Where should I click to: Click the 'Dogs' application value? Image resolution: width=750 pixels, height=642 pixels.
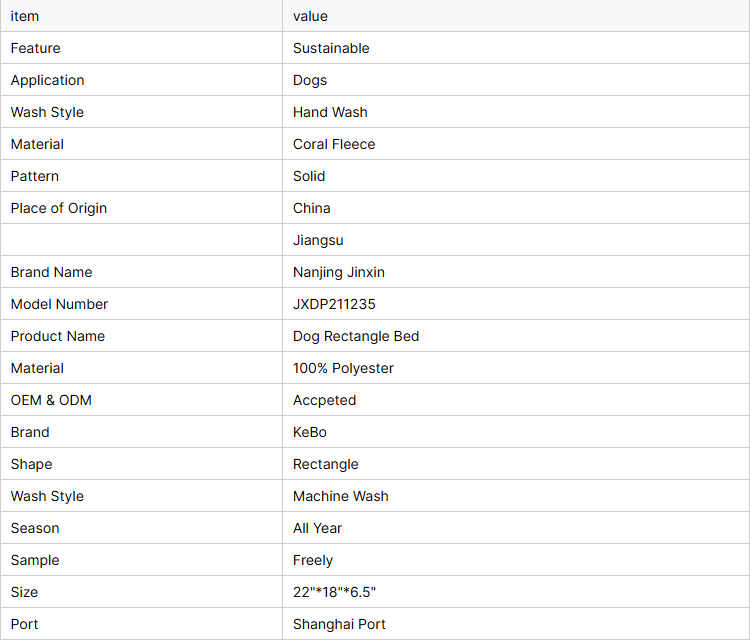pyautogui.click(x=310, y=80)
